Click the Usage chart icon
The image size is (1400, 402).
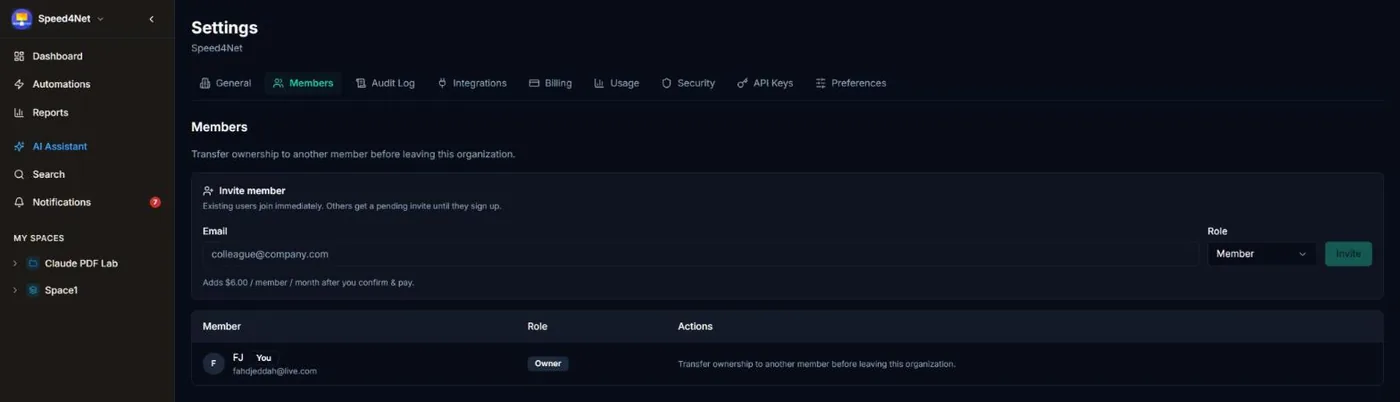(x=599, y=83)
